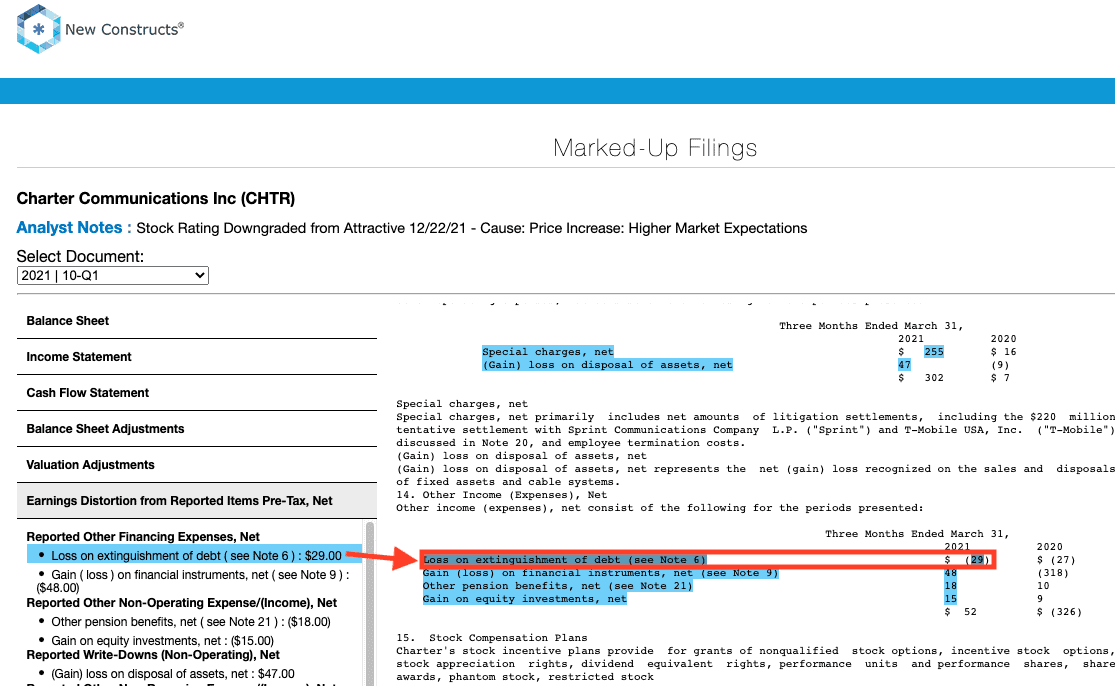1115x686 pixels.
Task: Click the (318) value in the 2020 column
Action: click(1052, 573)
